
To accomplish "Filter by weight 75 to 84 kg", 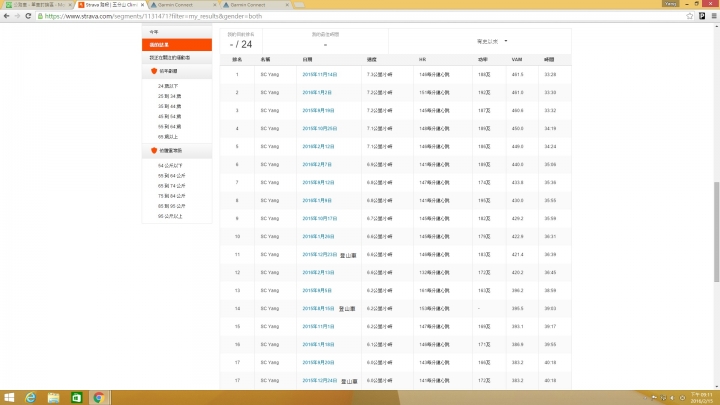I will coord(172,196).
